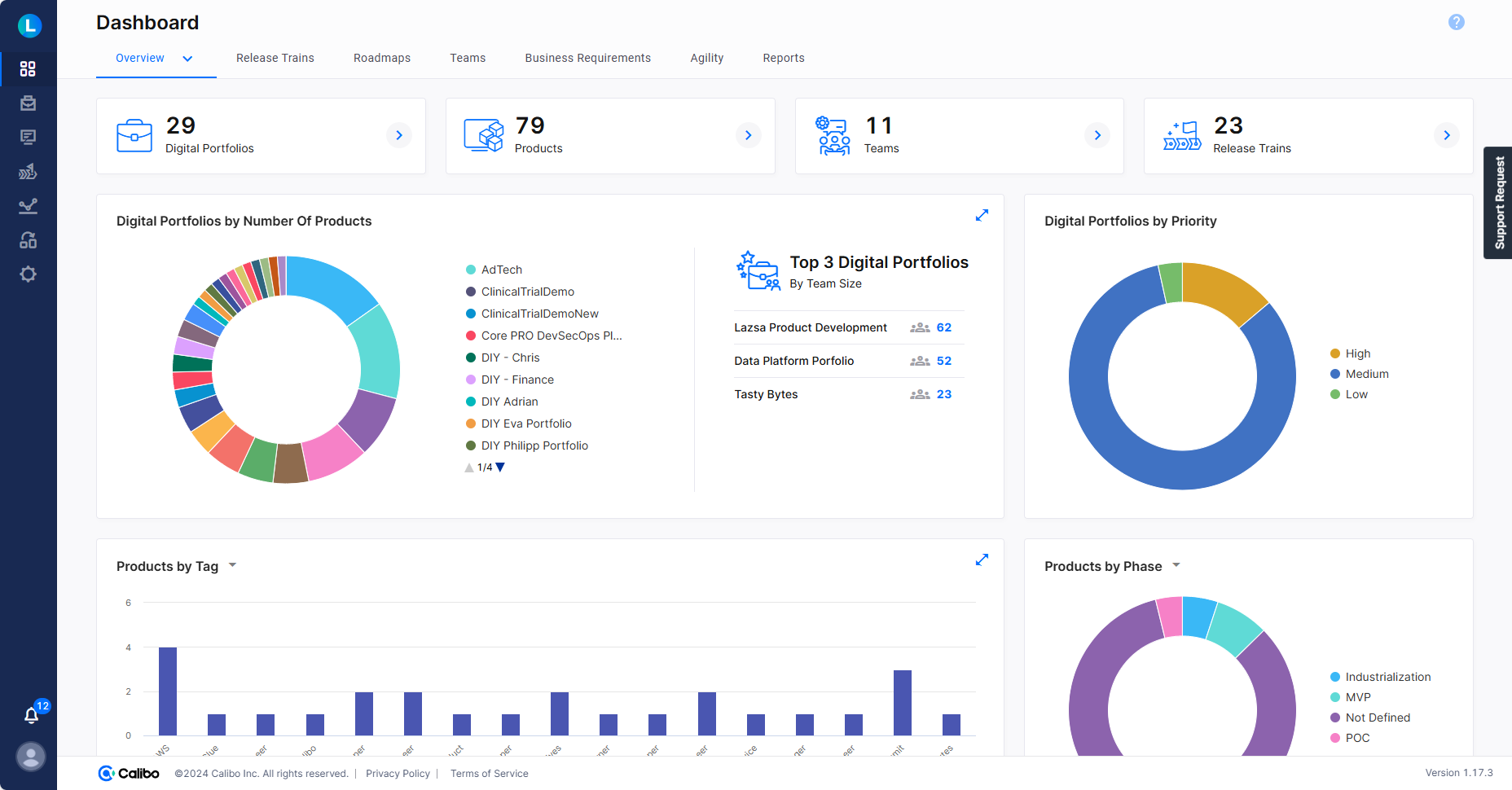This screenshot has height=790, width=1512.
Task: Select the Products monitor icon in the sidebar
Action: 29,137
